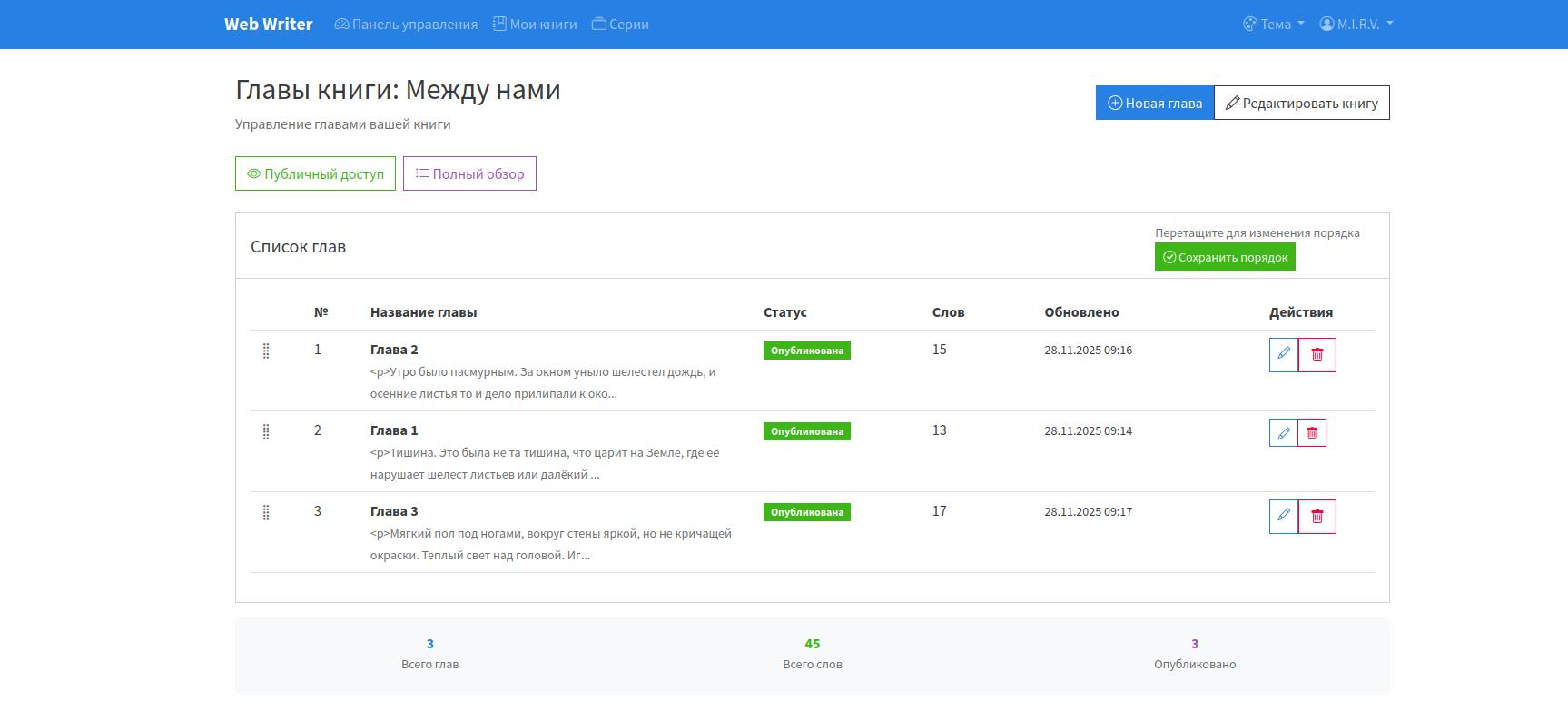This screenshot has height=711, width=1568.
Task: Expand the M.I.R.V. user menu
Action: pyautogui.click(x=1356, y=25)
